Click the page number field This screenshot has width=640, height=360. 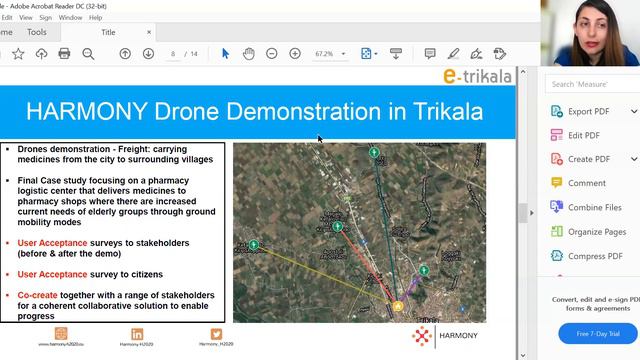tap(173, 54)
